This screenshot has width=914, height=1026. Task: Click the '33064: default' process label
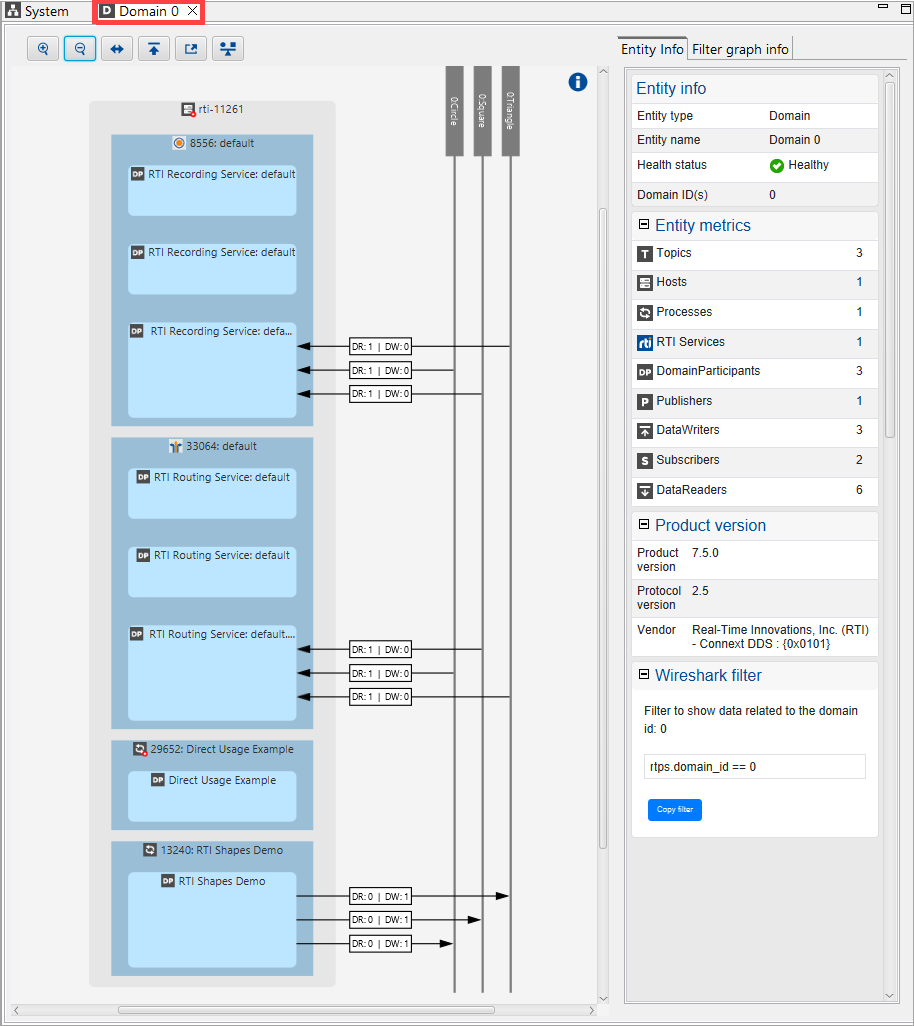coord(221,446)
